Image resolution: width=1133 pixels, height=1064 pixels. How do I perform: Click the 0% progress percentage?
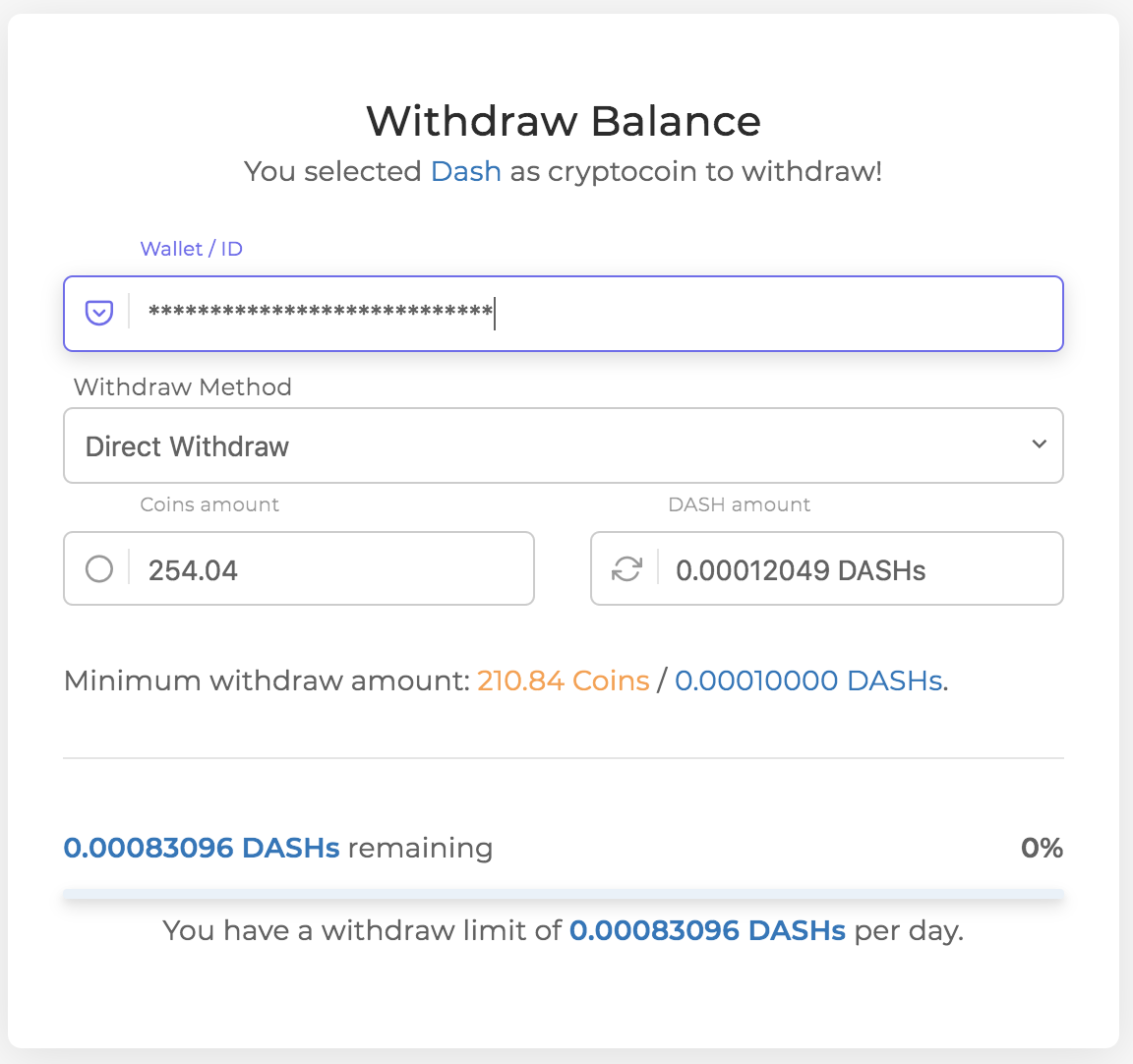pos(1042,848)
